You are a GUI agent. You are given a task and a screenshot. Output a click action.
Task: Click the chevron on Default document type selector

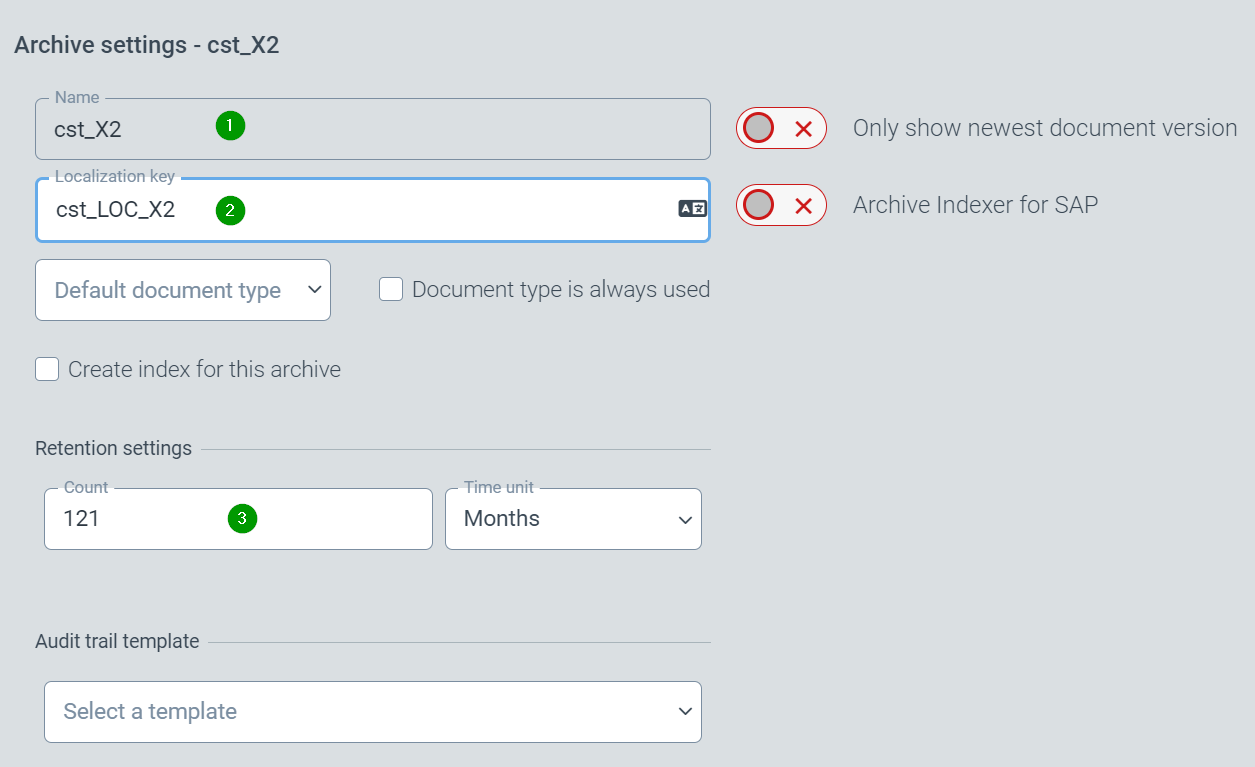[314, 289]
